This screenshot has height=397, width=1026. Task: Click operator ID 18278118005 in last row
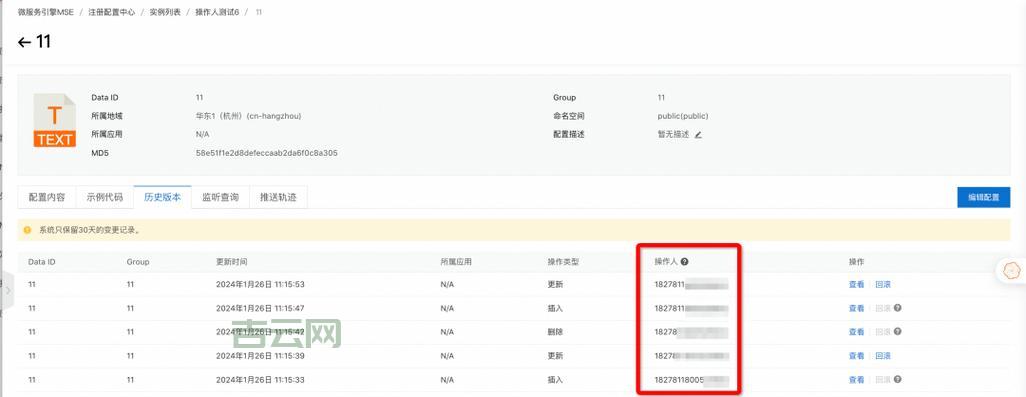pos(679,379)
